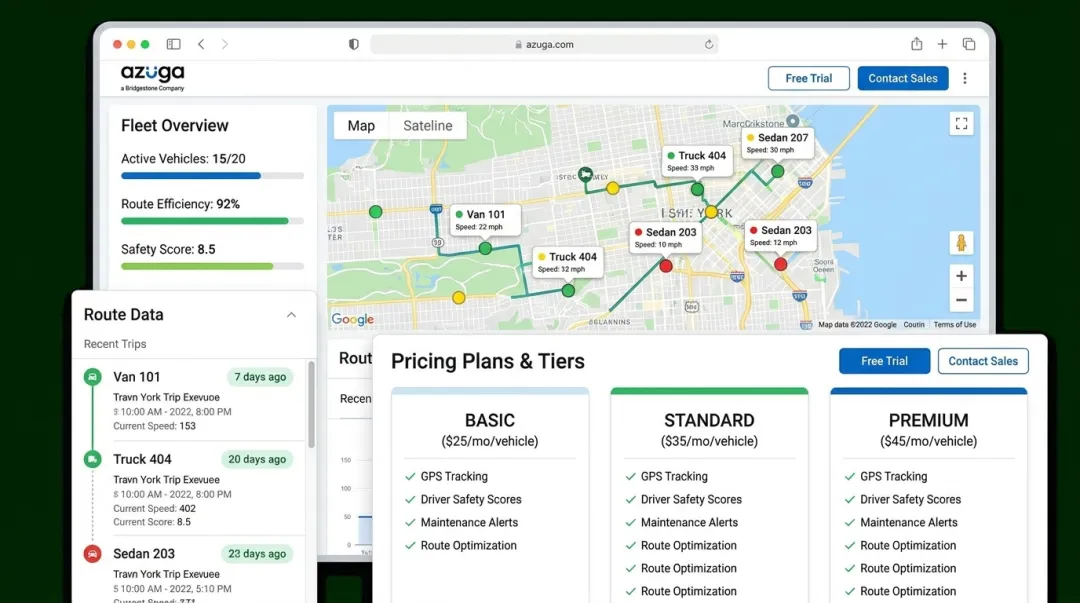Click the Azuga logo

click(152, 78)
